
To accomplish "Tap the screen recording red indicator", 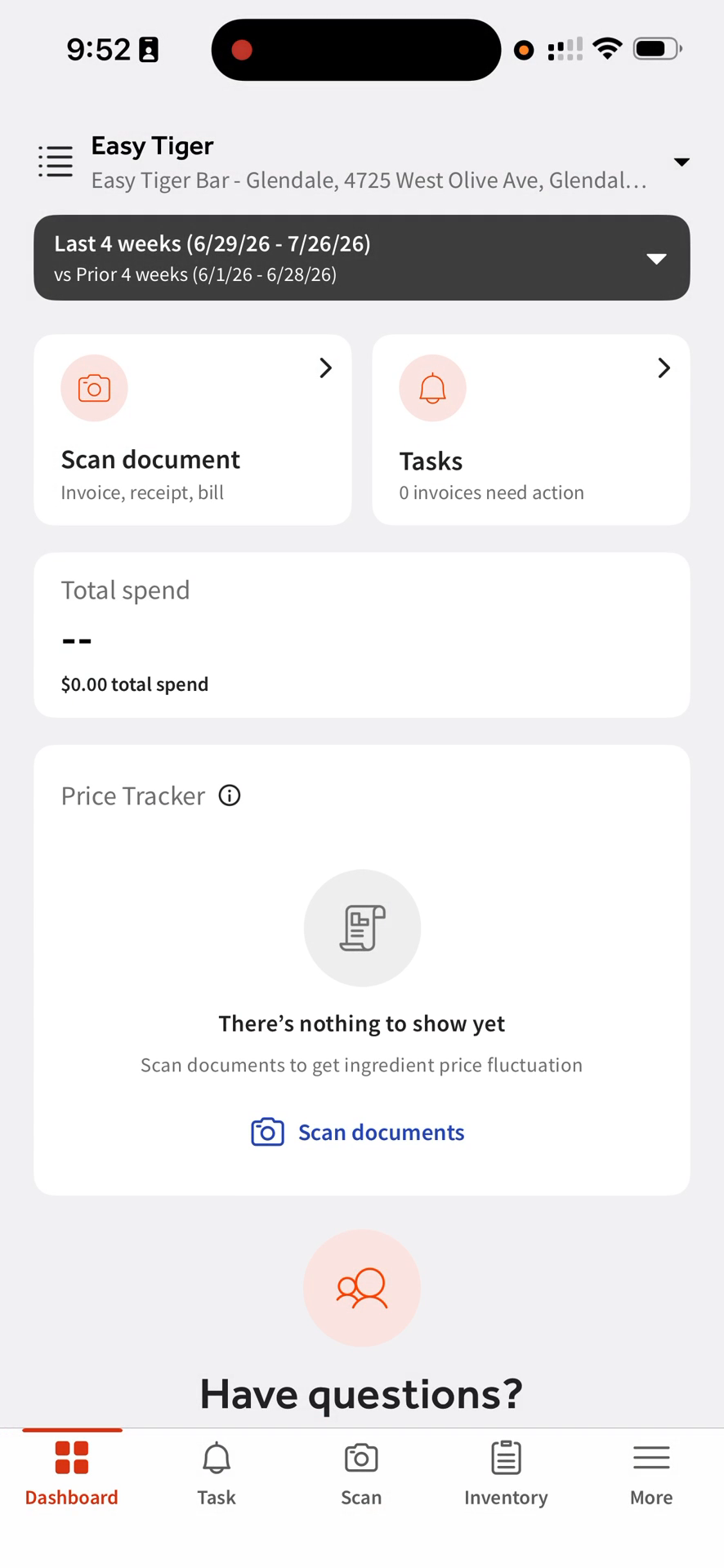I will (242, 50).
